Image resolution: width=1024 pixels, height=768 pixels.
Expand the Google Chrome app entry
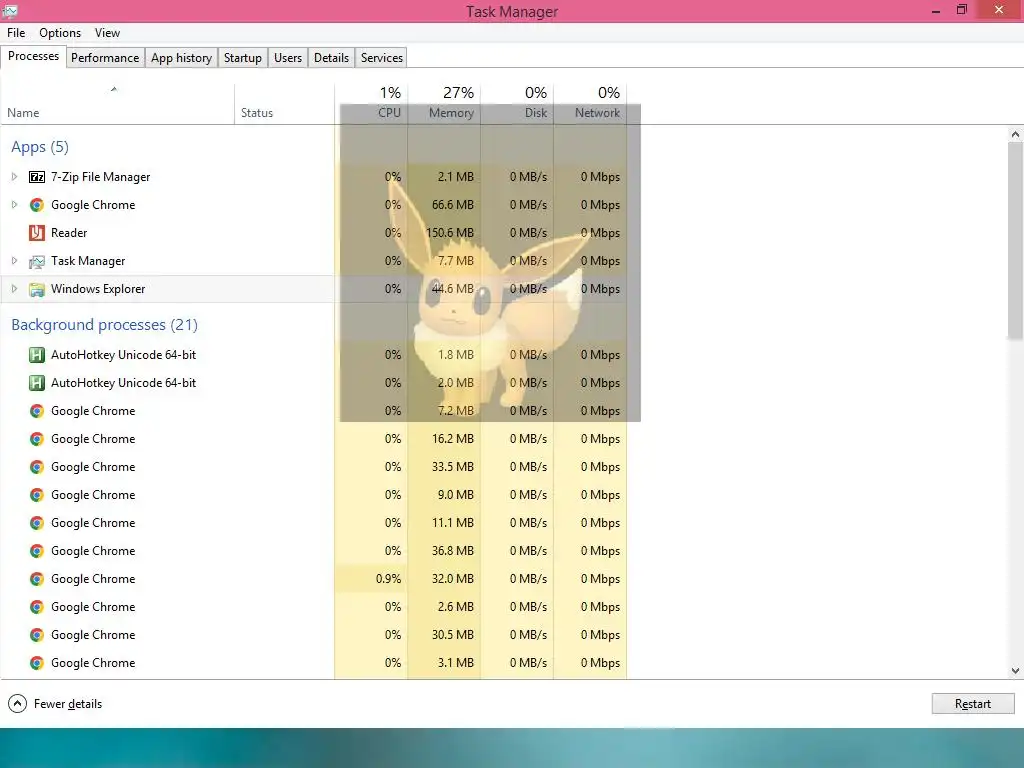point(14,205)
